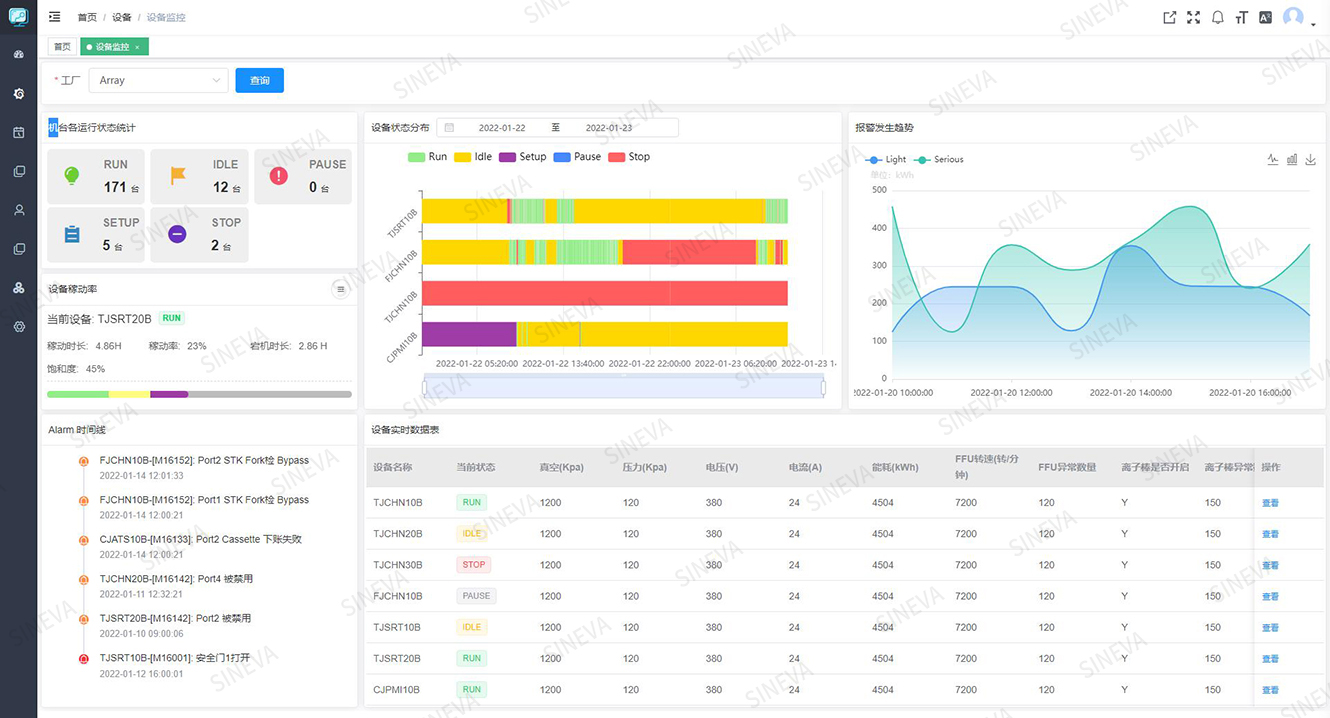The height and width of the screenshot is (718, 1330).
Task: Change font size with the tT icon
Action: tap(1241, 17)
